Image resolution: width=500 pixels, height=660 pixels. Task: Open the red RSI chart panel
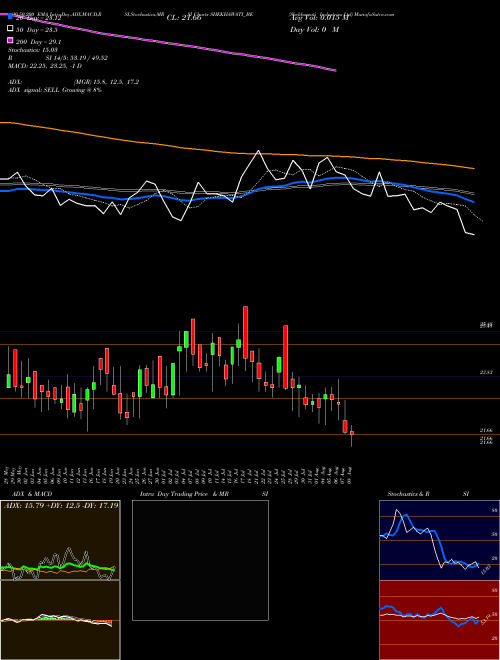click(439, 620)
